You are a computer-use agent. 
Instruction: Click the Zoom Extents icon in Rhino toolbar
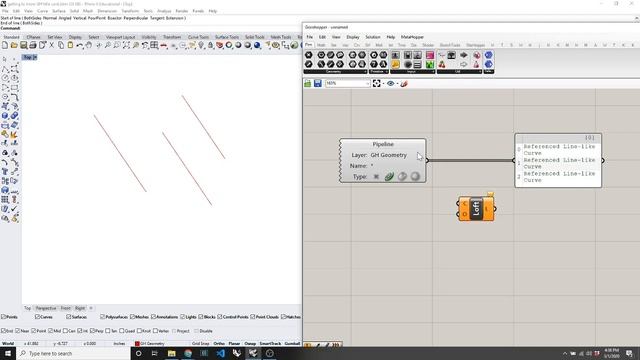(126, 45)
